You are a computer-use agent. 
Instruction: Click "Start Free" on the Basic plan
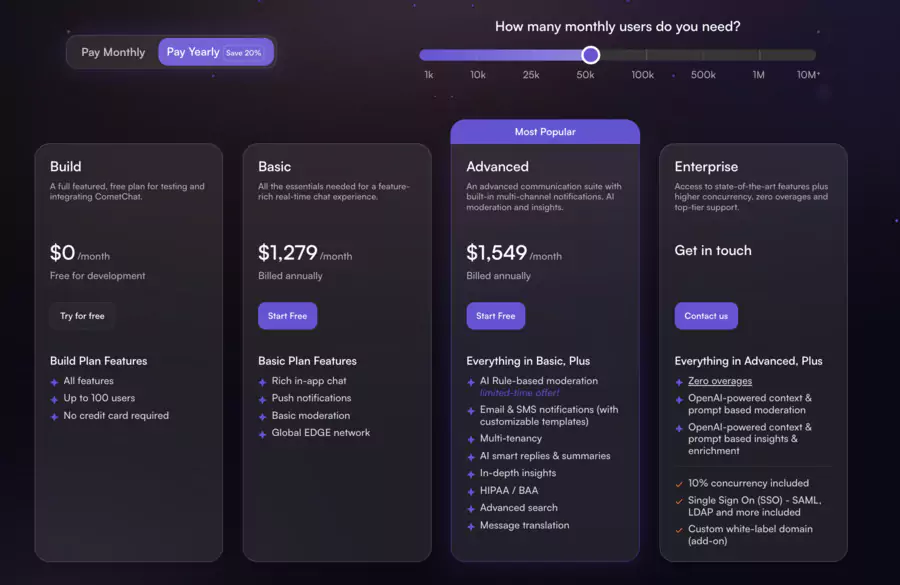[287, 315]
